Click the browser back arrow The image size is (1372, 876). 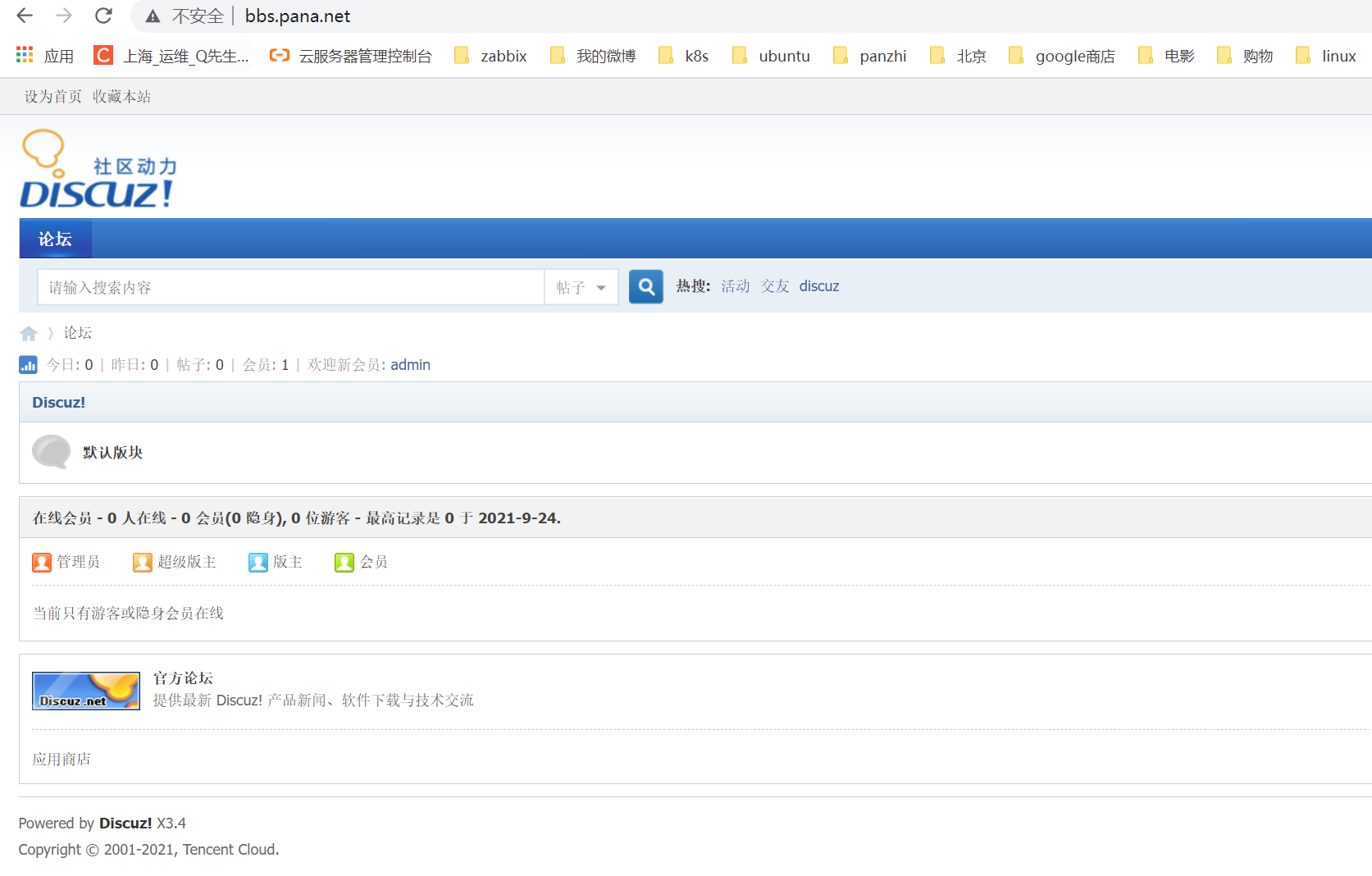click(25, 16)
